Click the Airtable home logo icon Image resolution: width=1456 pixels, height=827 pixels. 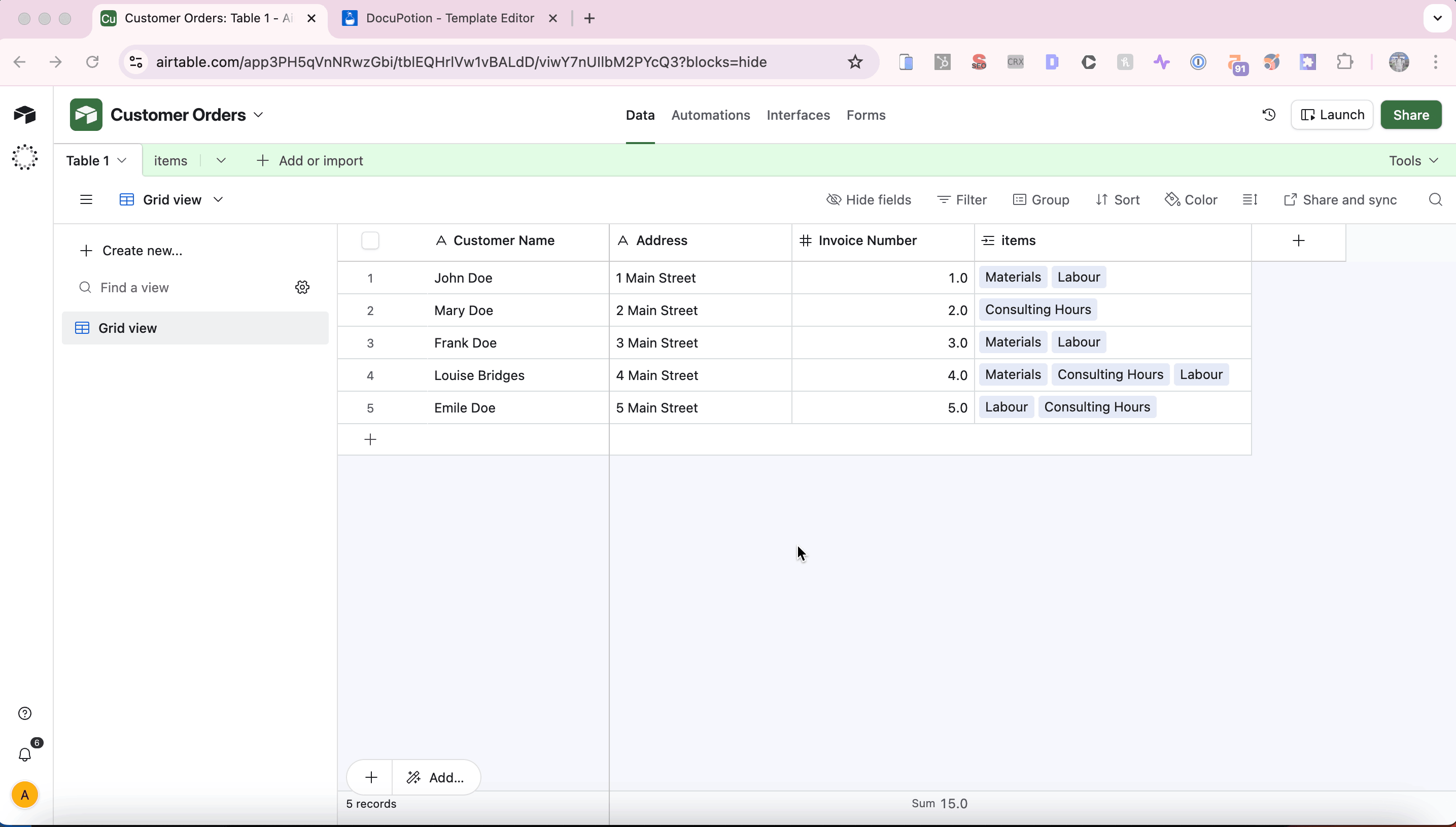25,115
